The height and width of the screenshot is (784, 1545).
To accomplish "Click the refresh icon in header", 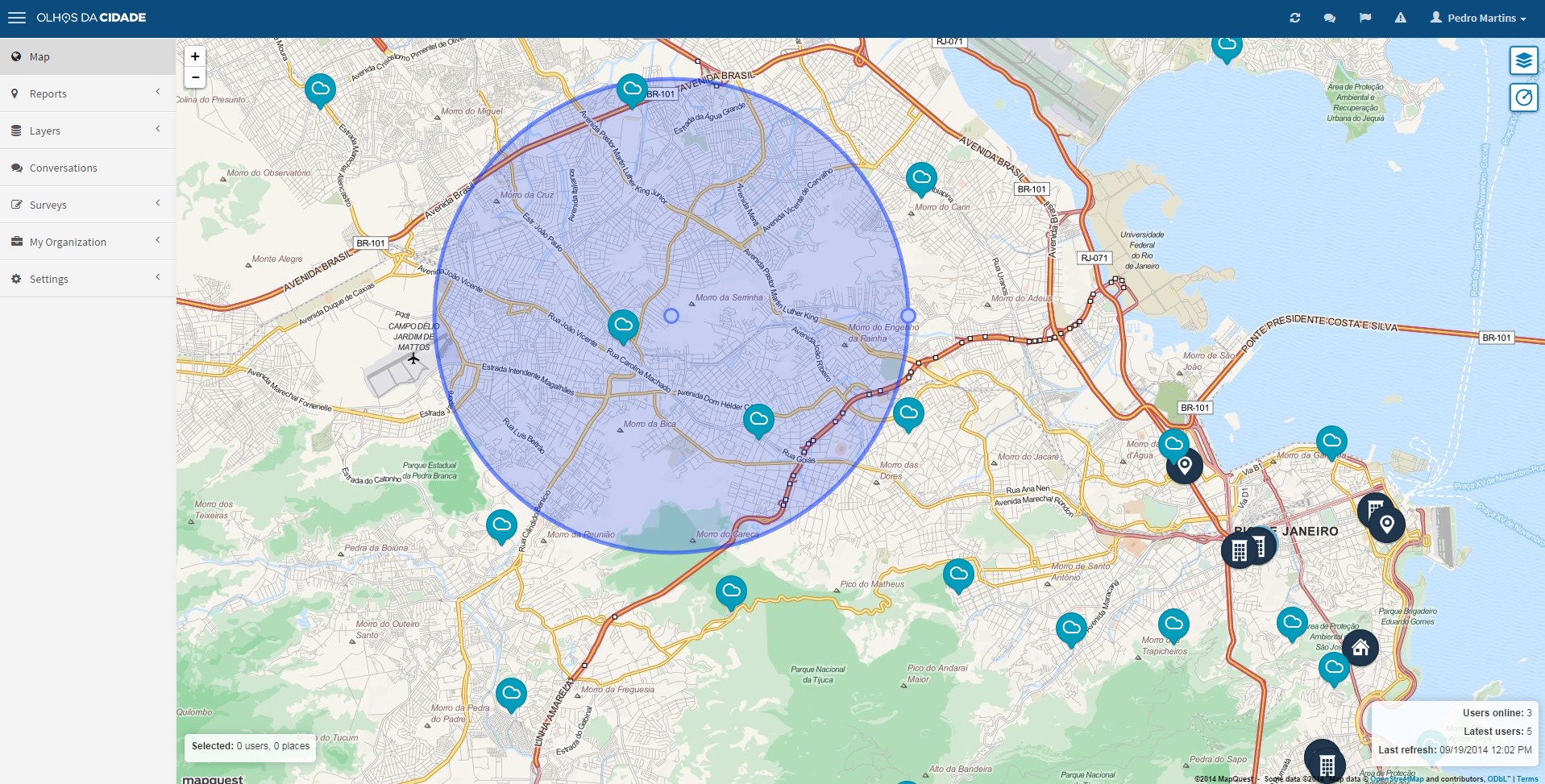I will (1294, 18).
